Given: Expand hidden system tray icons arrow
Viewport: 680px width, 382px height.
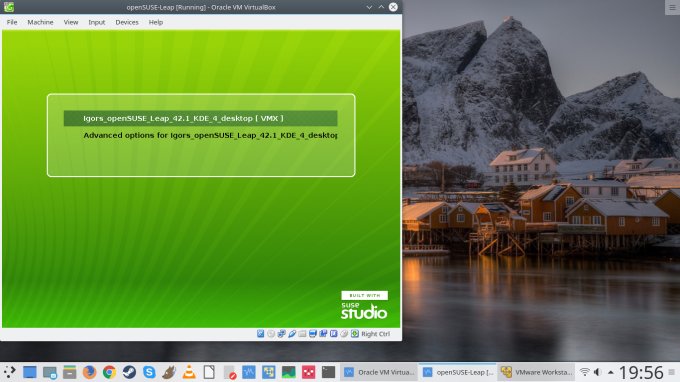Looking at the screenshot, I should (x=611, y=372).
